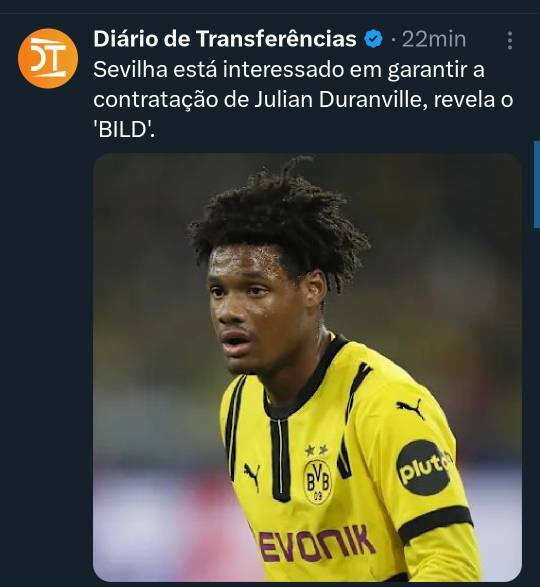Click the EVONIK sponsor lettering

[317, 544]
